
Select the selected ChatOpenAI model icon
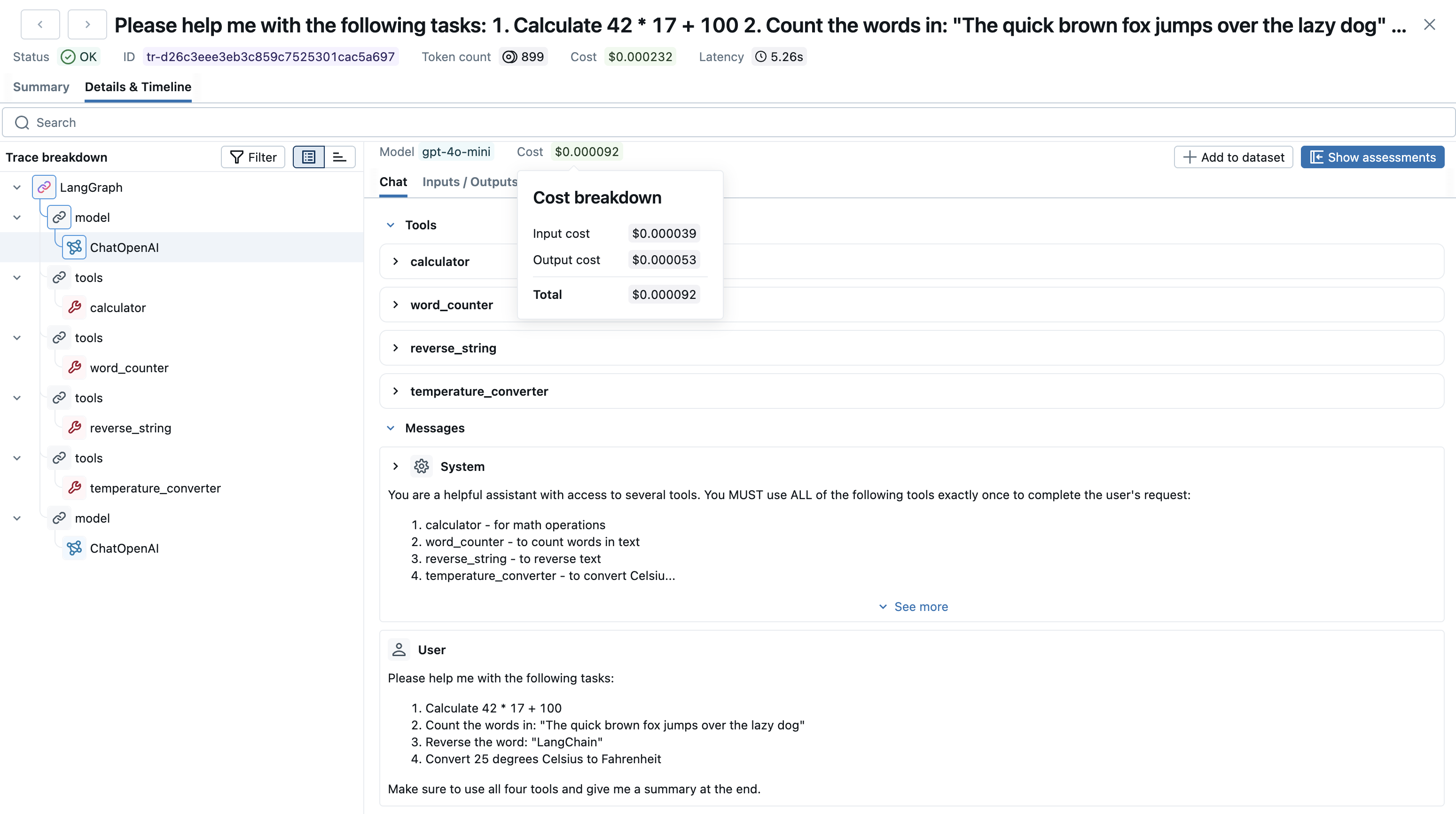(x=74, y=248)
